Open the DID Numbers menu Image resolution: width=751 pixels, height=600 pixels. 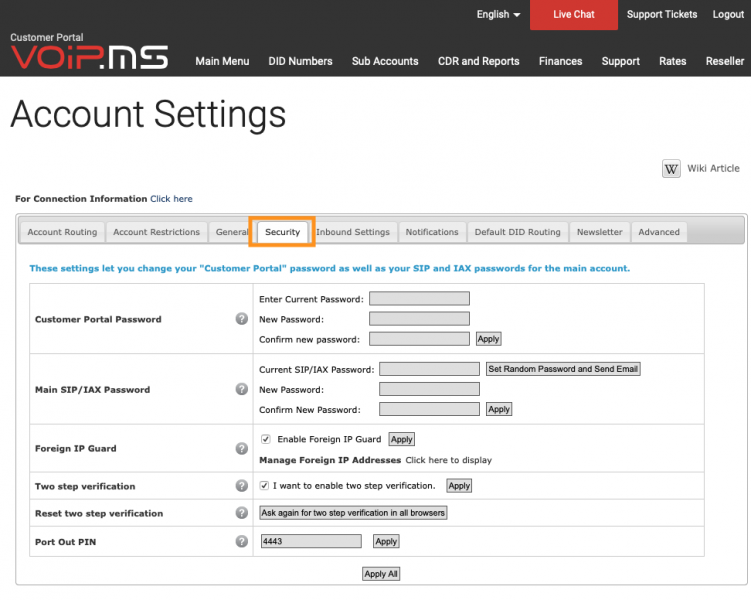pos(300,61)
